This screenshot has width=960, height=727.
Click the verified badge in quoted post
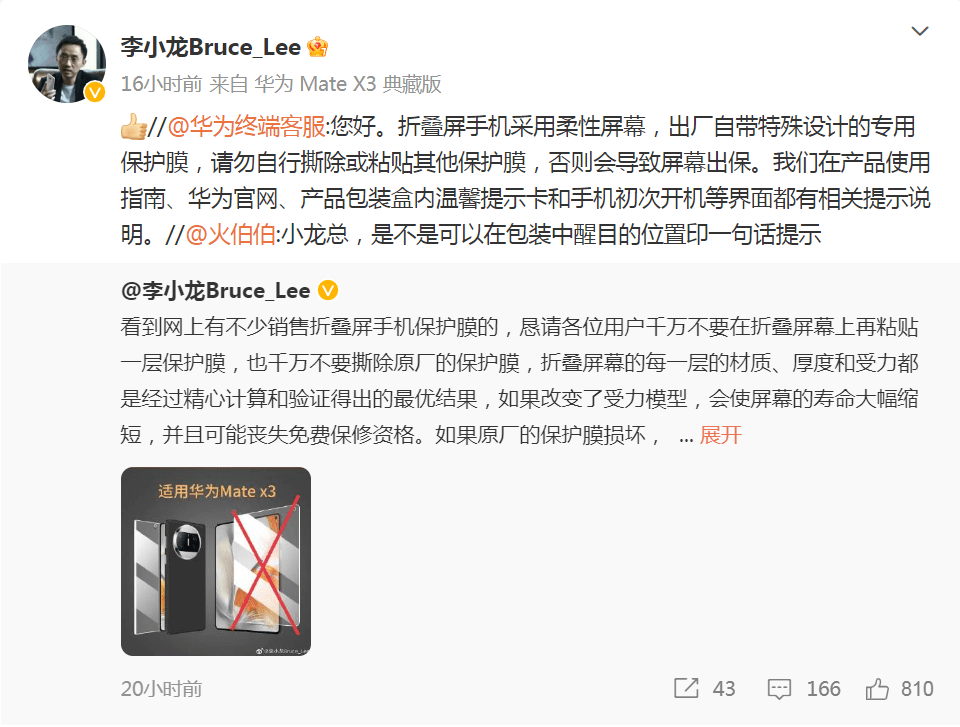click(x=328, y=290)
